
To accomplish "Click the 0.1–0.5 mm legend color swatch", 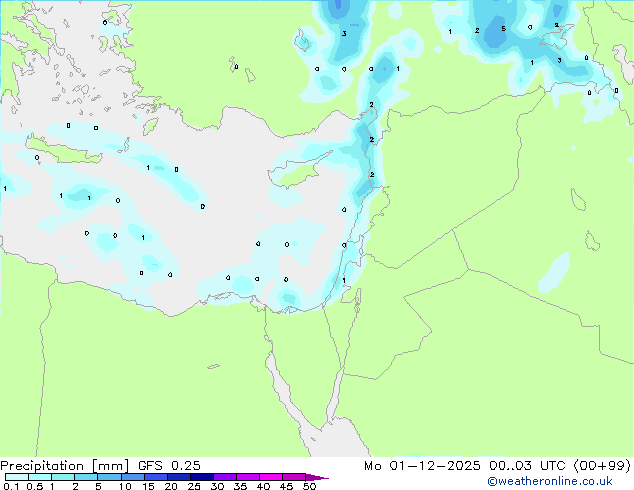I will point(17,477).
